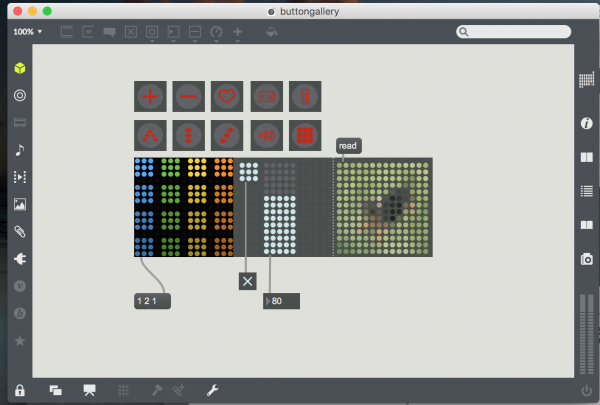
Task: Click the top green dot cluster
Action: point(171,167)
